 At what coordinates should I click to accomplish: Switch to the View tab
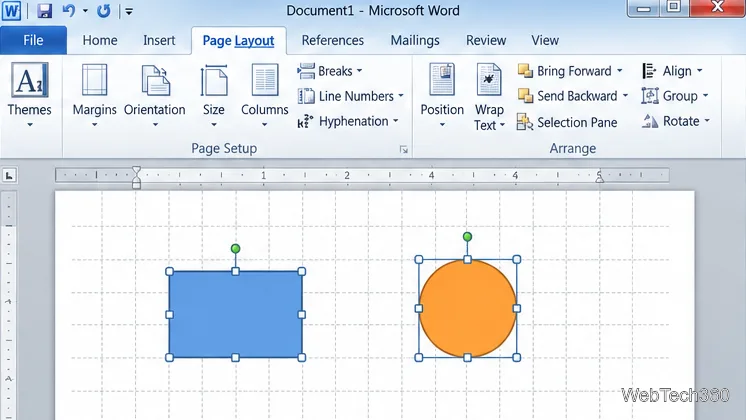[545, 40]
